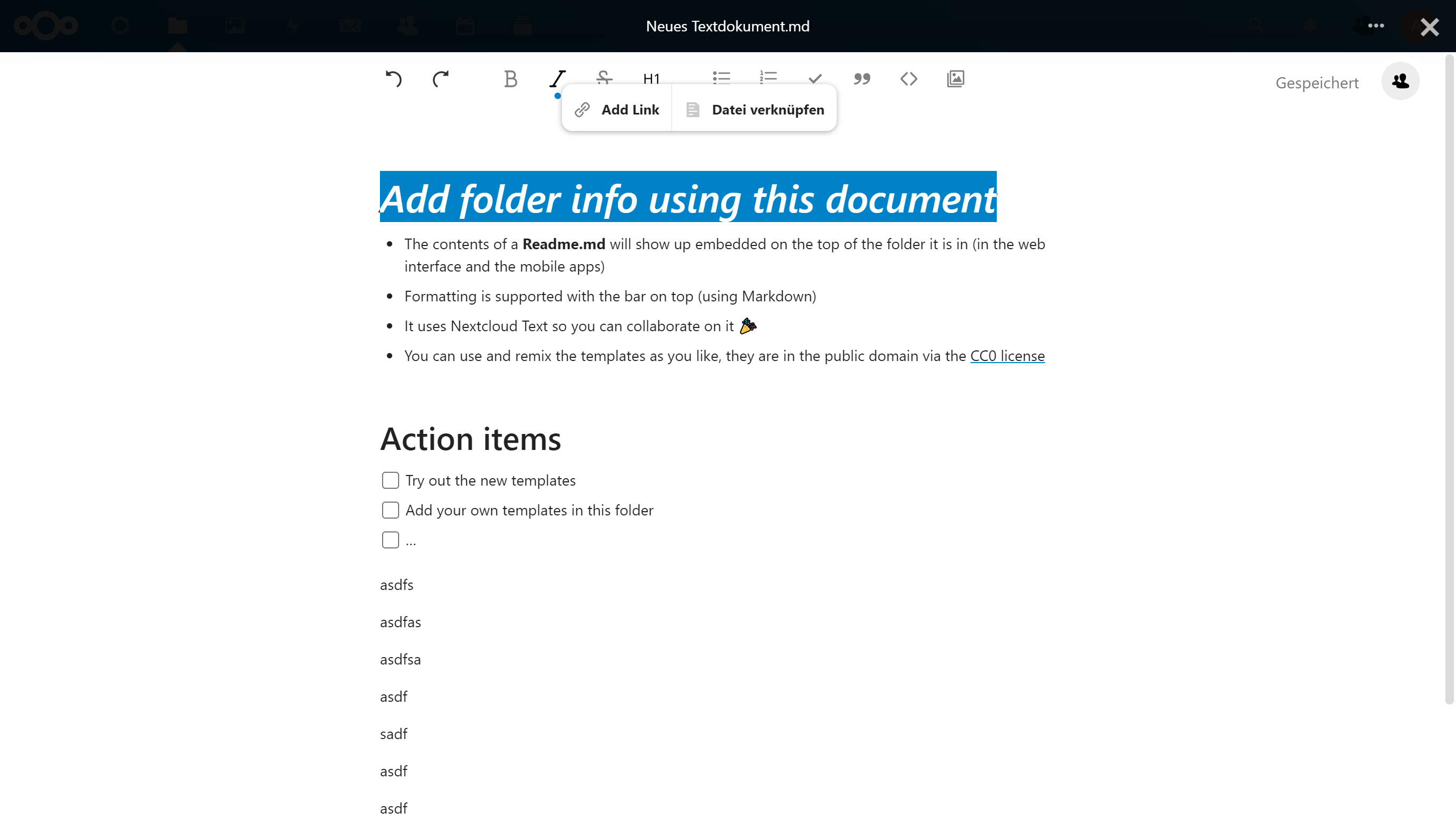Open the H1 heading dropdown
The width and height of the screenshot is (1456, 820).
[651, 78]
